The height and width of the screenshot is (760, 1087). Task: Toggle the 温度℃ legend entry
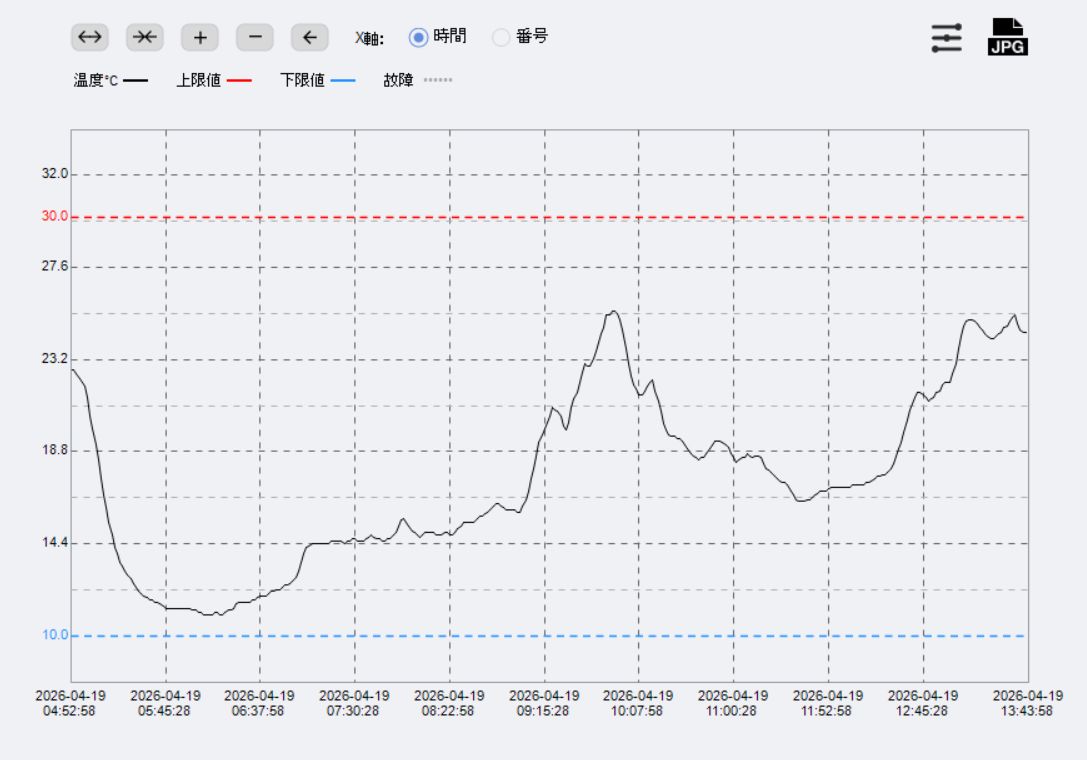(110, 80)
